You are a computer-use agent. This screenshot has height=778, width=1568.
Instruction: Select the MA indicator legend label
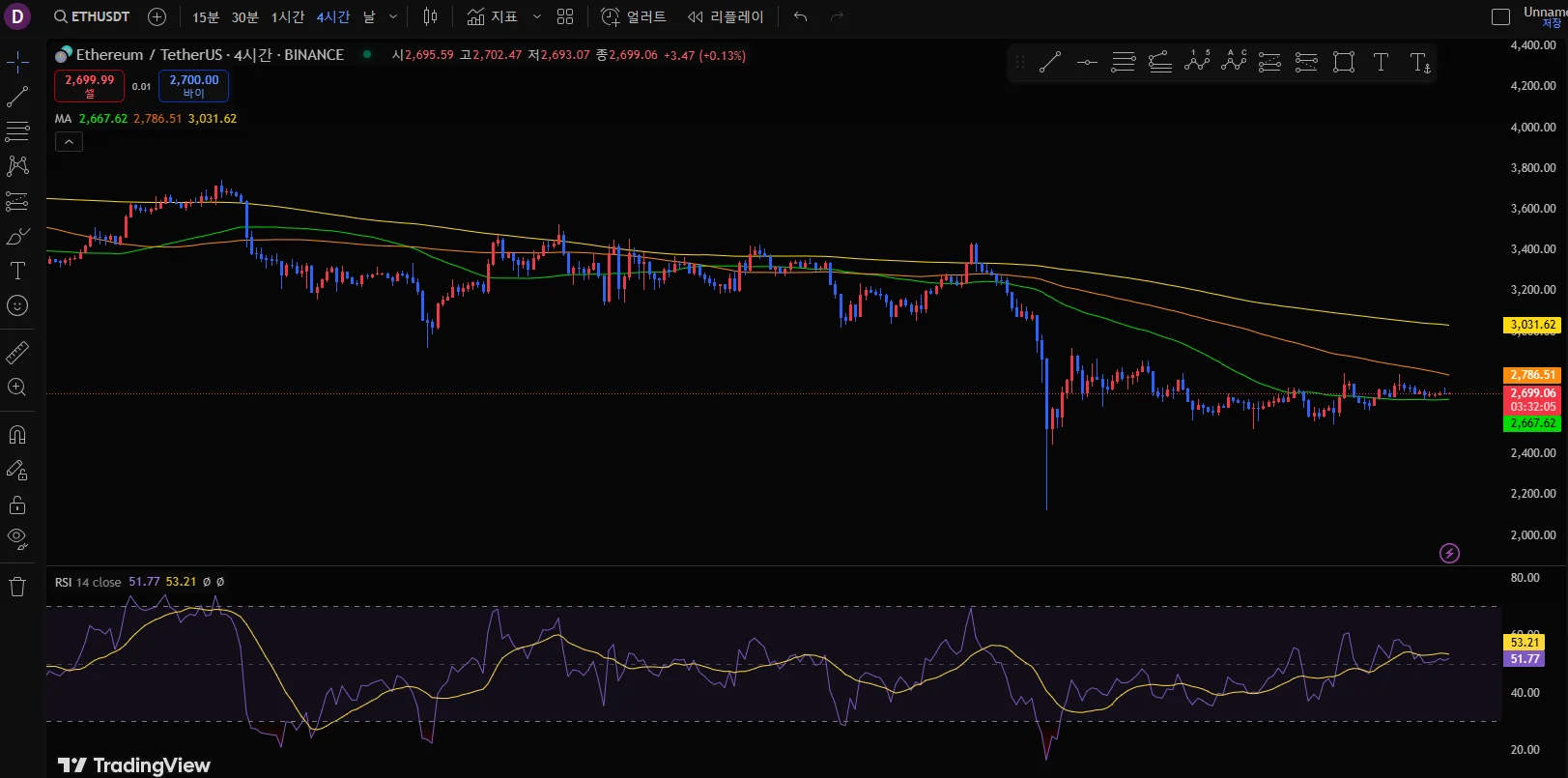[x=63, y=119]
